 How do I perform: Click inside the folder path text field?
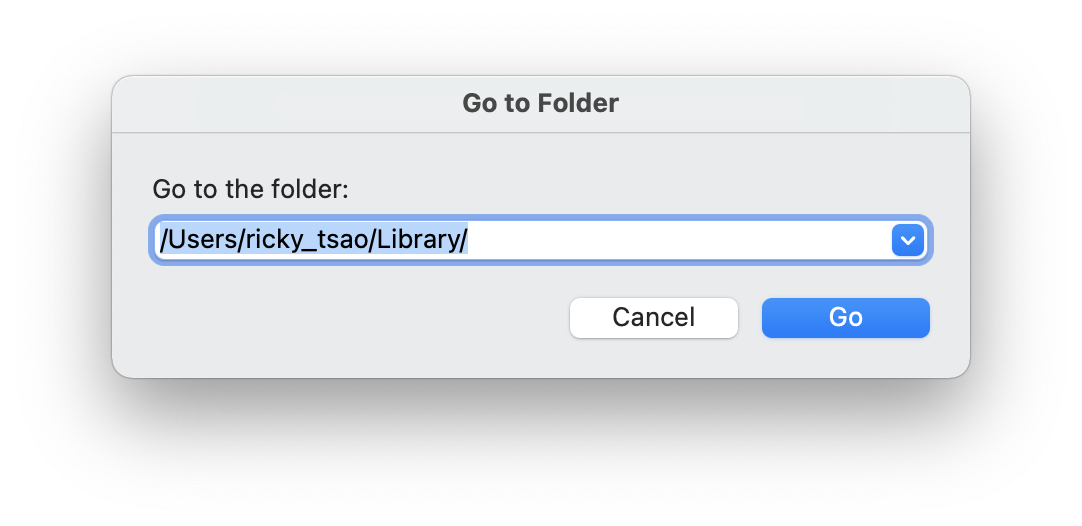click(540, 240)
